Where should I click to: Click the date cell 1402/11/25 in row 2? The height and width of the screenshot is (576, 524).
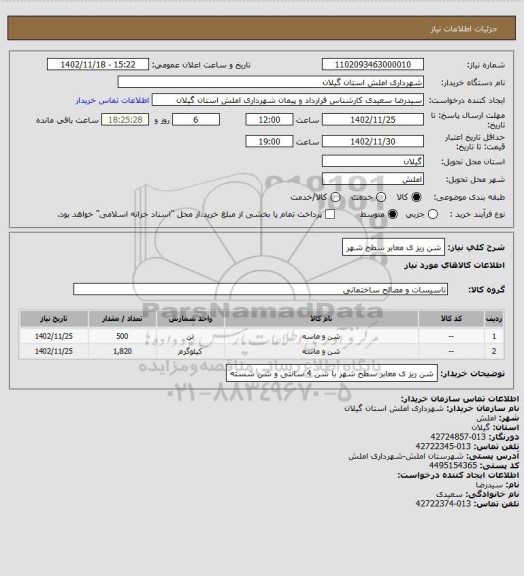pyautogui.click(x=54, y=351)
